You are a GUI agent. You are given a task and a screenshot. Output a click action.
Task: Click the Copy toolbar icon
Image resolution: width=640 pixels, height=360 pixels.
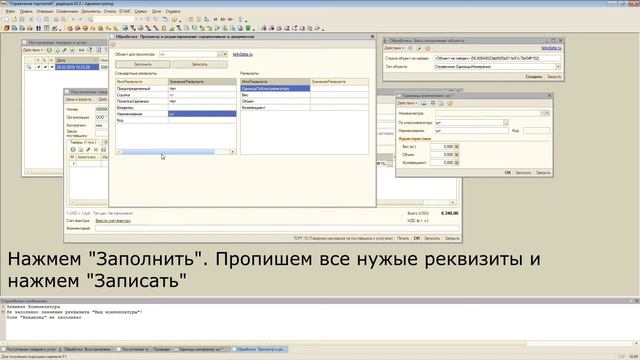point(39,20)
